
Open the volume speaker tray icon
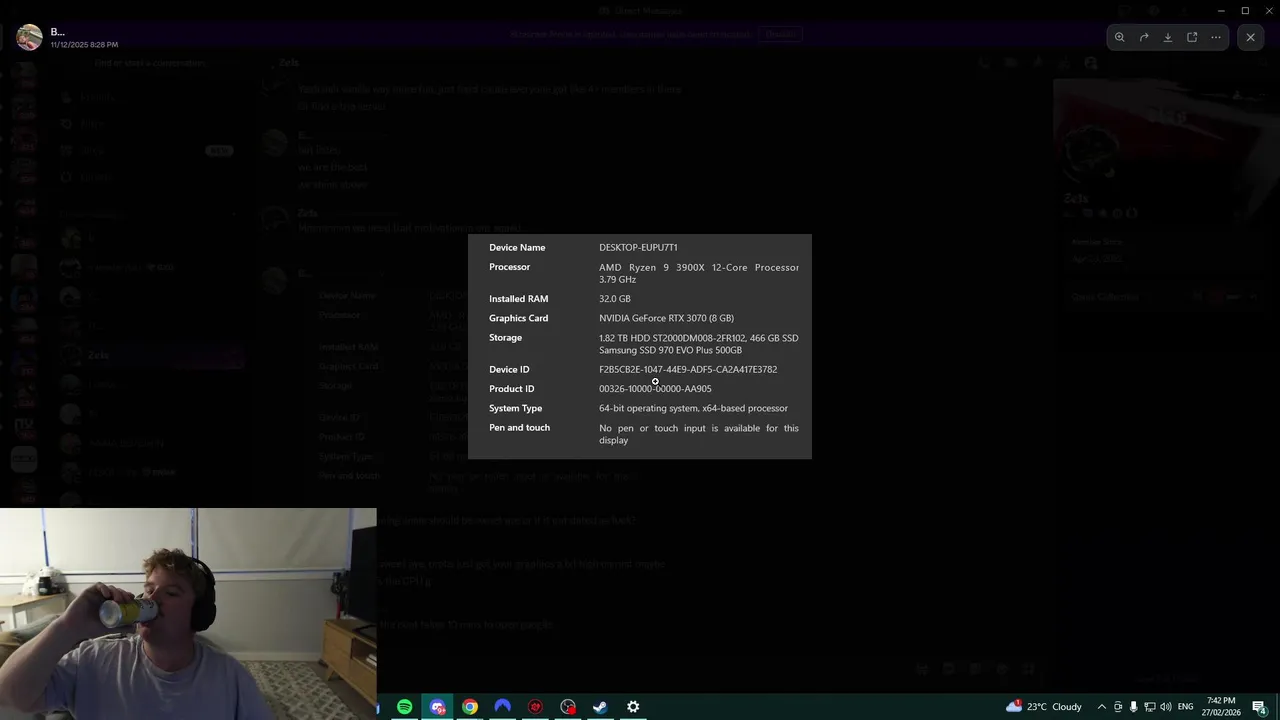tap(1166, 707)
